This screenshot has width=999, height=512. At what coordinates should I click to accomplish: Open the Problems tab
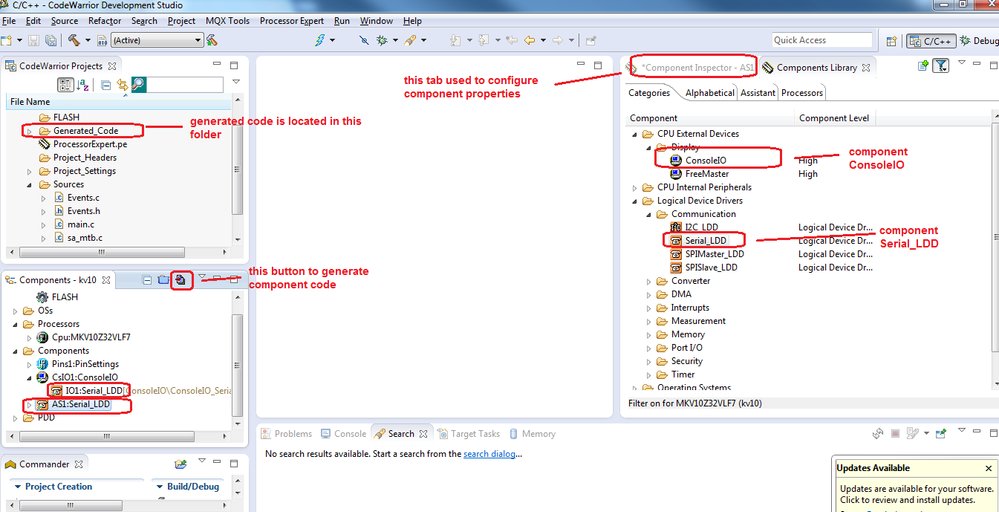pos(287,434)
